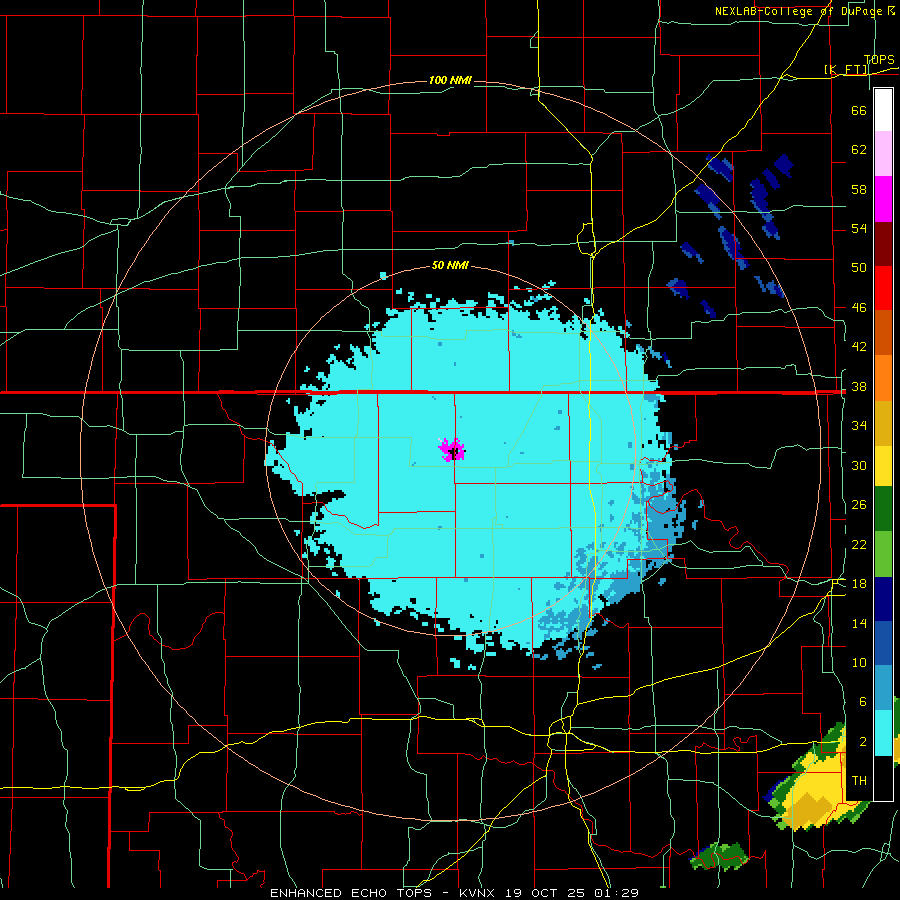Click the 50 NMI range ring label

click(451, 265)
